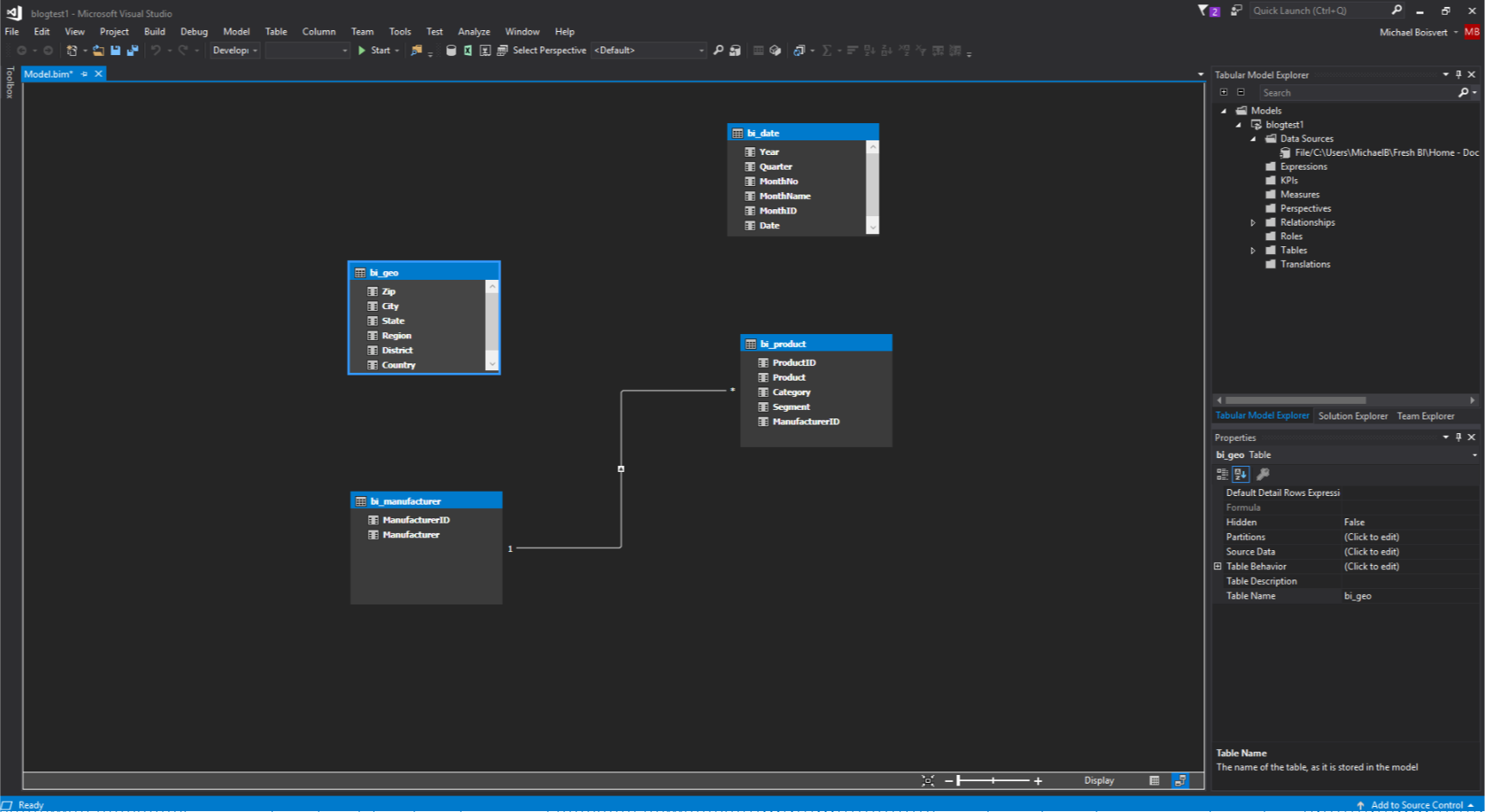Image resolution: width=1485 pixels, height=812 pixels.
Task: Switch to Team Explorer tab
Action: coord(1425,416)
